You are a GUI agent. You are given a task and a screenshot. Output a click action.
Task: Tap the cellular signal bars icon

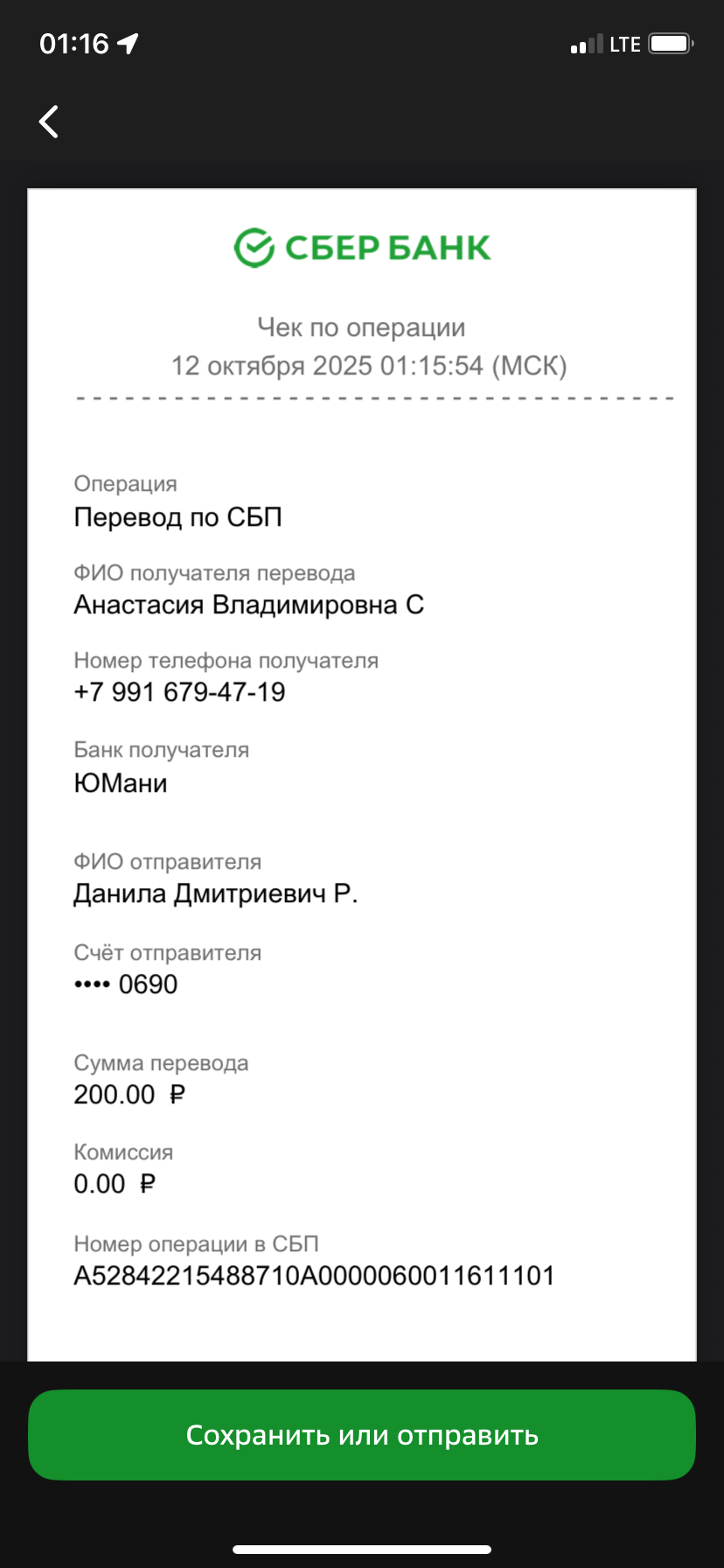coord(587,45)
